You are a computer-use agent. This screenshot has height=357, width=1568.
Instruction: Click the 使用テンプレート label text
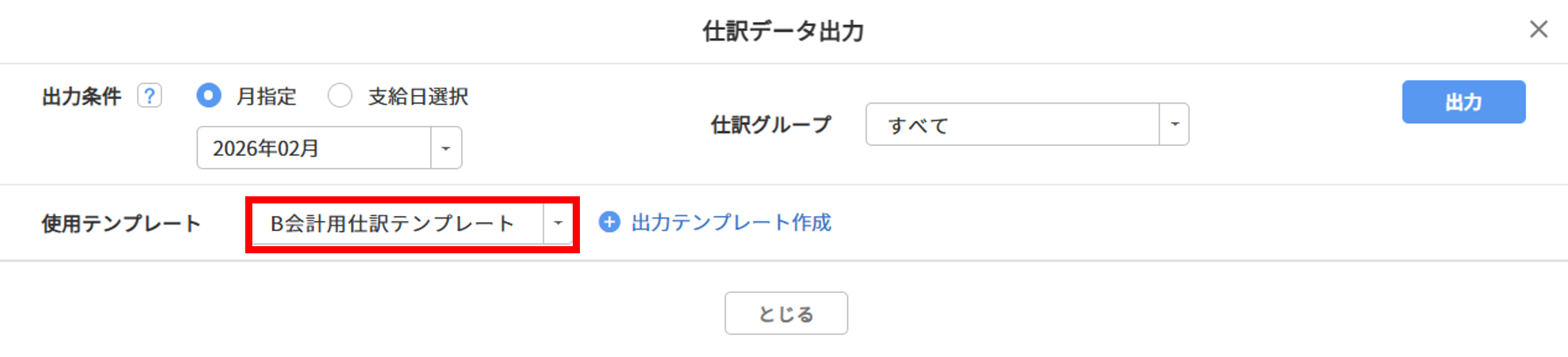click(x=121, y=223)
